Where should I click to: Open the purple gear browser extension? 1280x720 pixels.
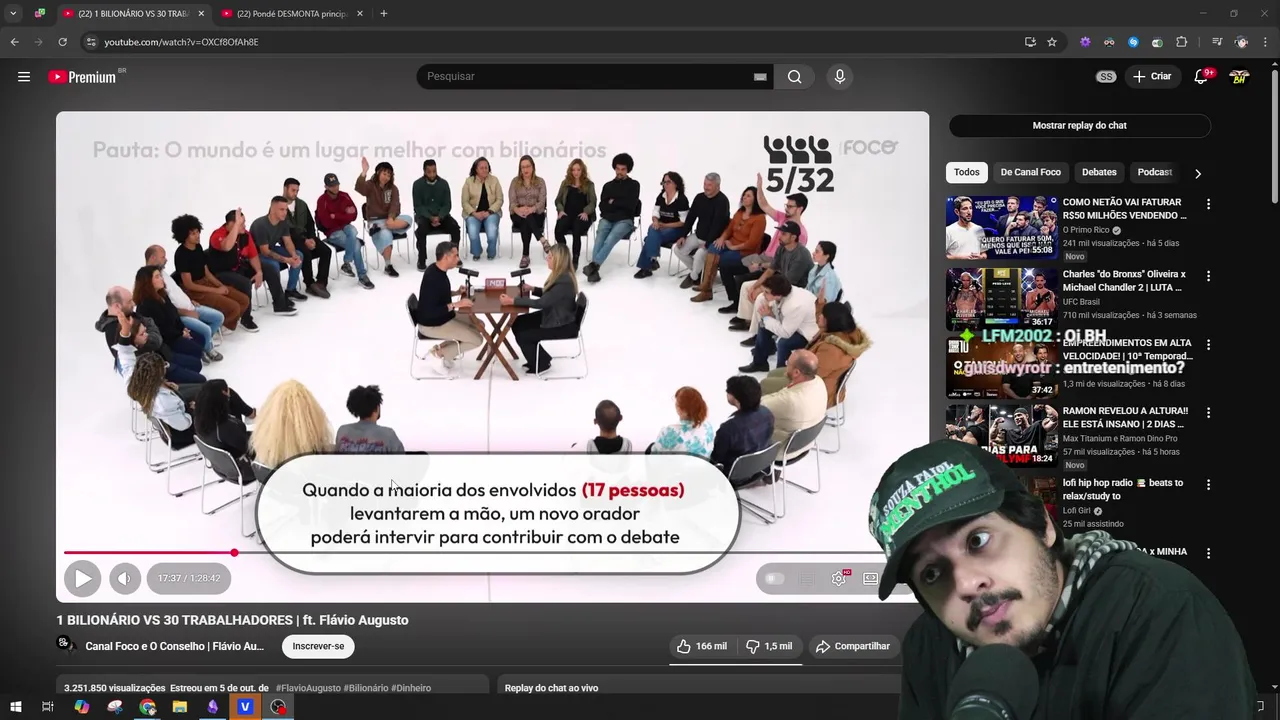pyautogui.click(x=1085, y=42)
